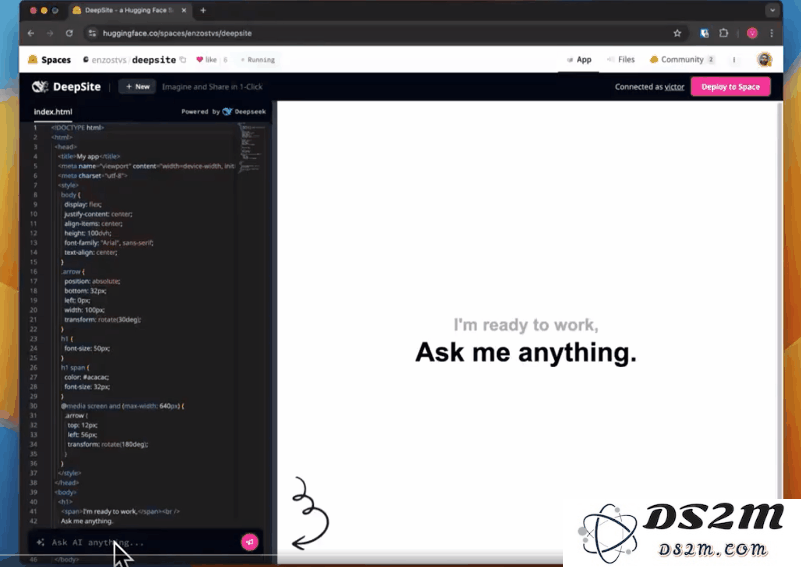Switch to the Files tab

621,60
